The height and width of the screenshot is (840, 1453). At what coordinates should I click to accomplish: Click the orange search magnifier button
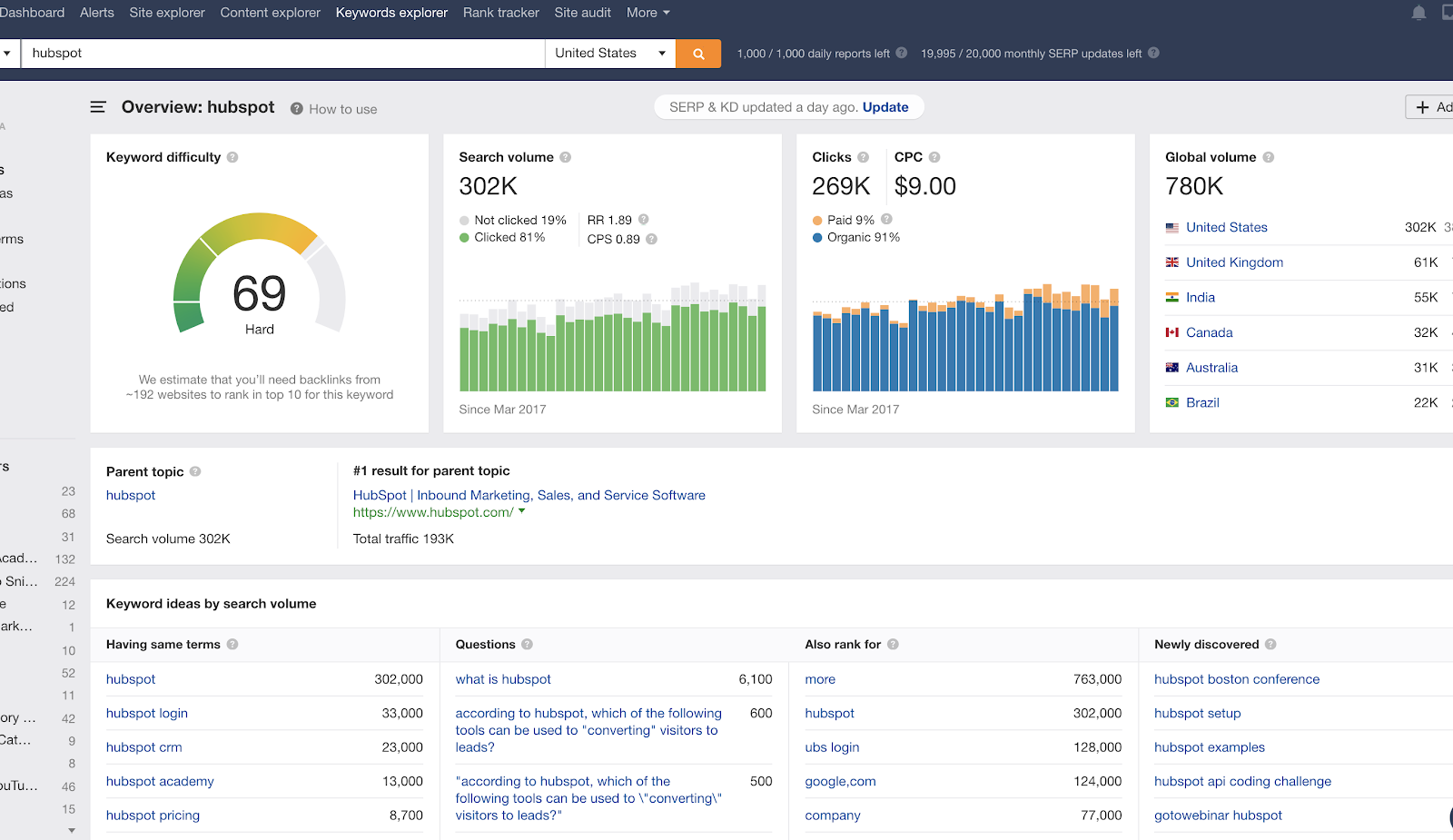pos(698,54)
